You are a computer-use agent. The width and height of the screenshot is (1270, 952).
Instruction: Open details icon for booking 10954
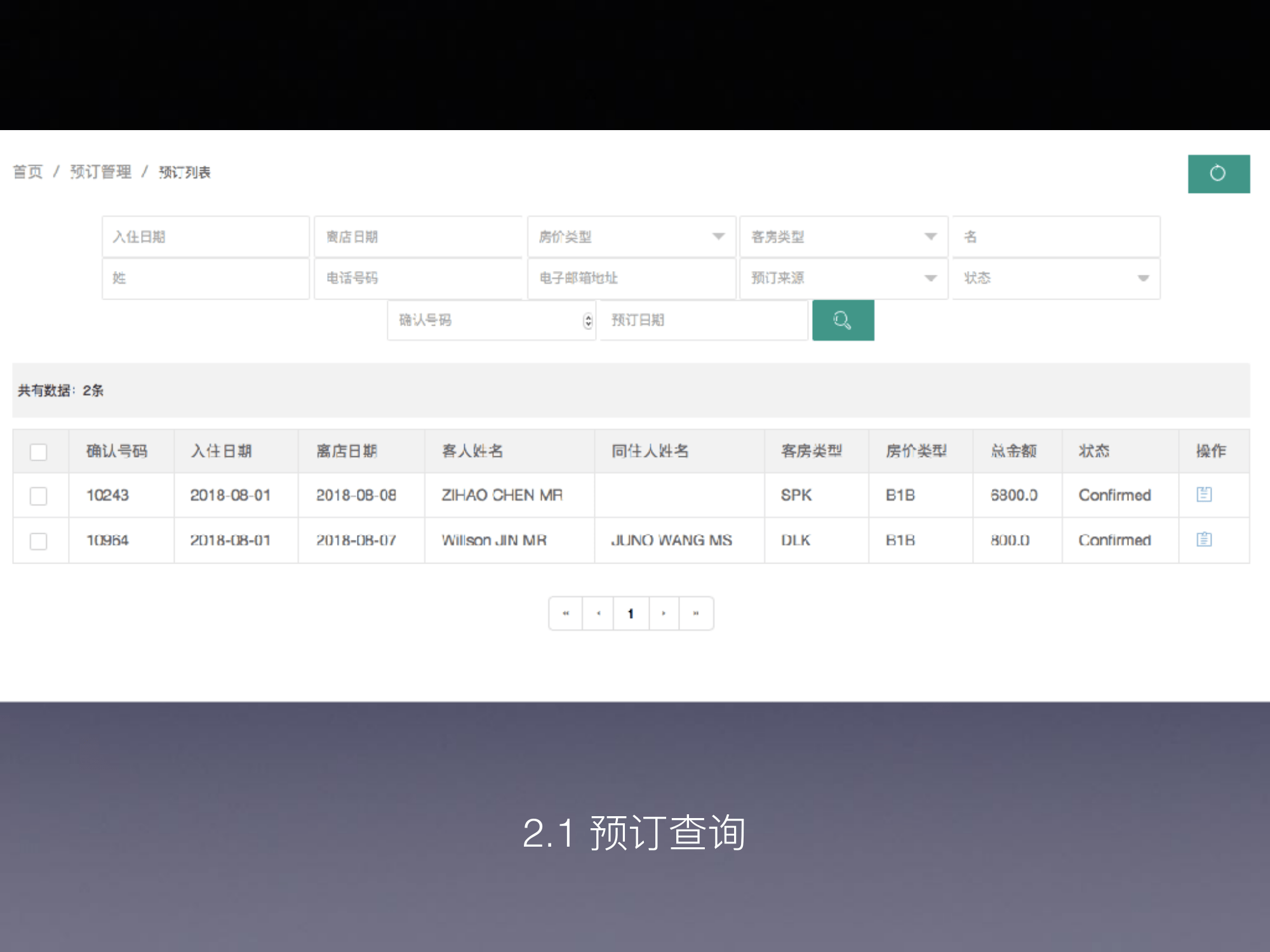(1203, 539)
